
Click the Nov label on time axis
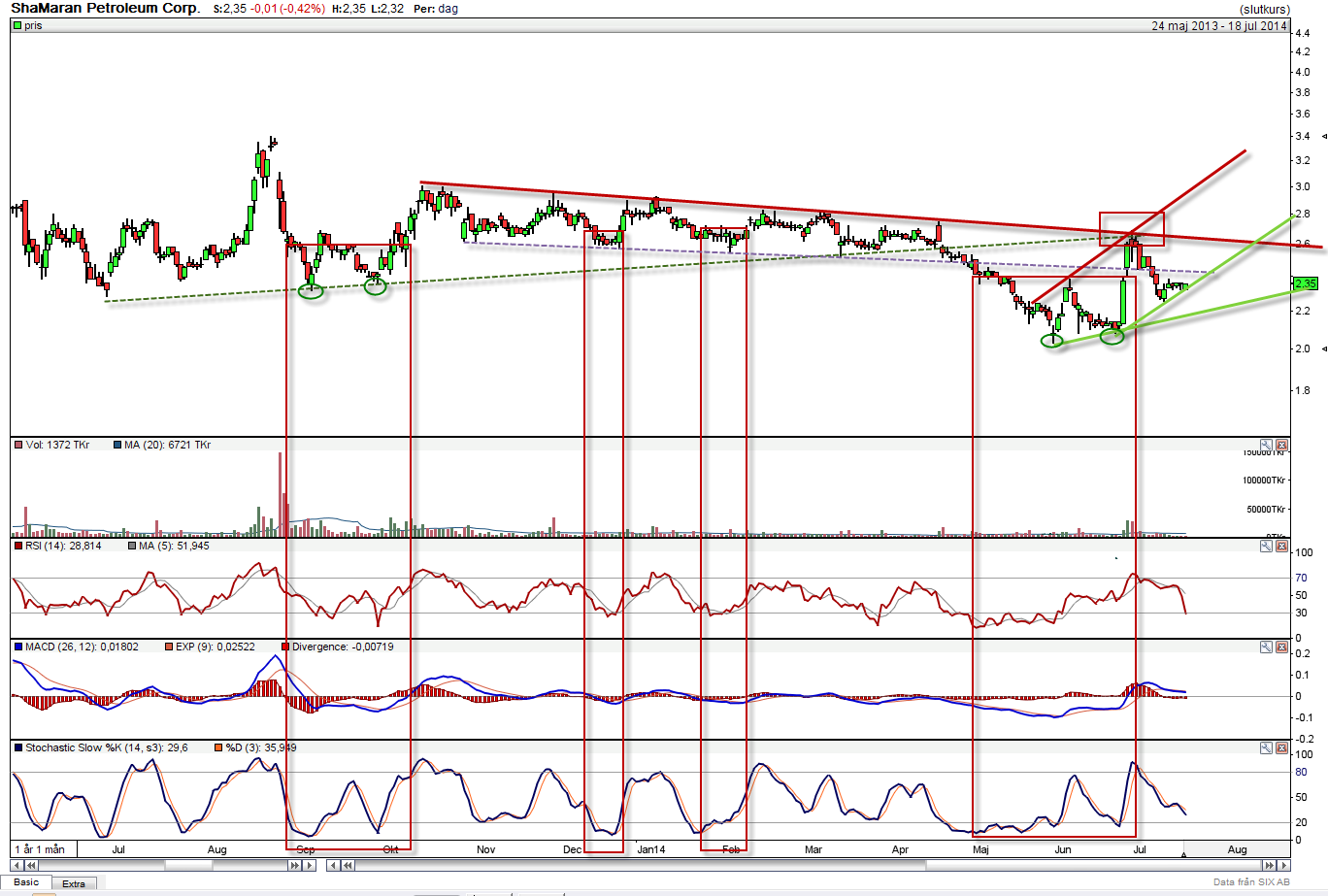pyautogui.click(x=485, y=849)
